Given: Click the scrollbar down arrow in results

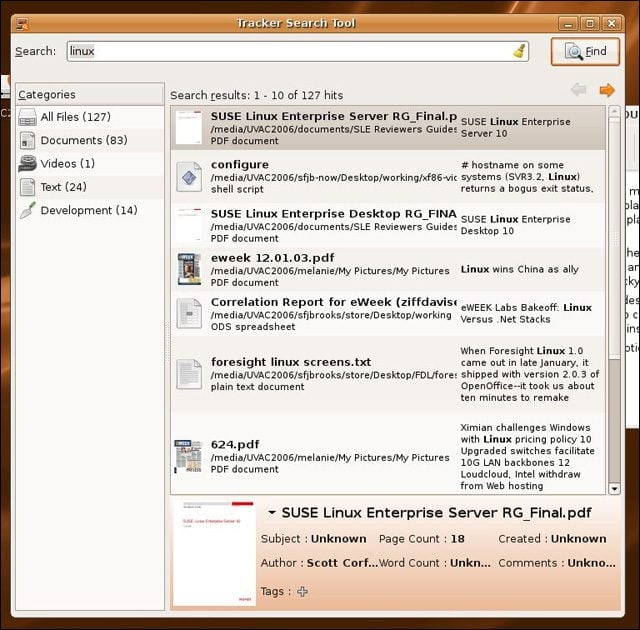Looking at the screenshot, I should [x=614, y=488].
